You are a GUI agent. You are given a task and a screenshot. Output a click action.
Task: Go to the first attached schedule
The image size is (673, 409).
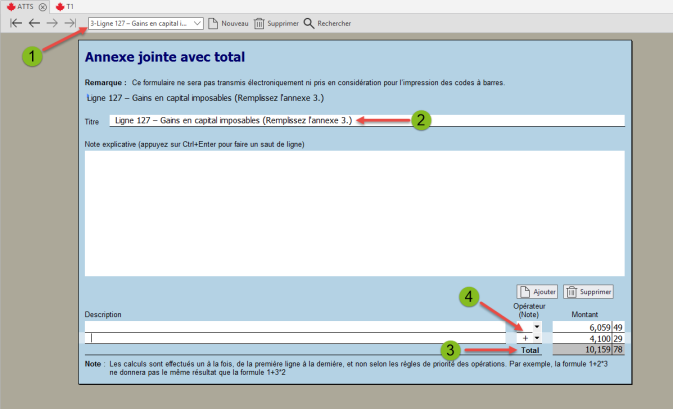tap(15, 22)
